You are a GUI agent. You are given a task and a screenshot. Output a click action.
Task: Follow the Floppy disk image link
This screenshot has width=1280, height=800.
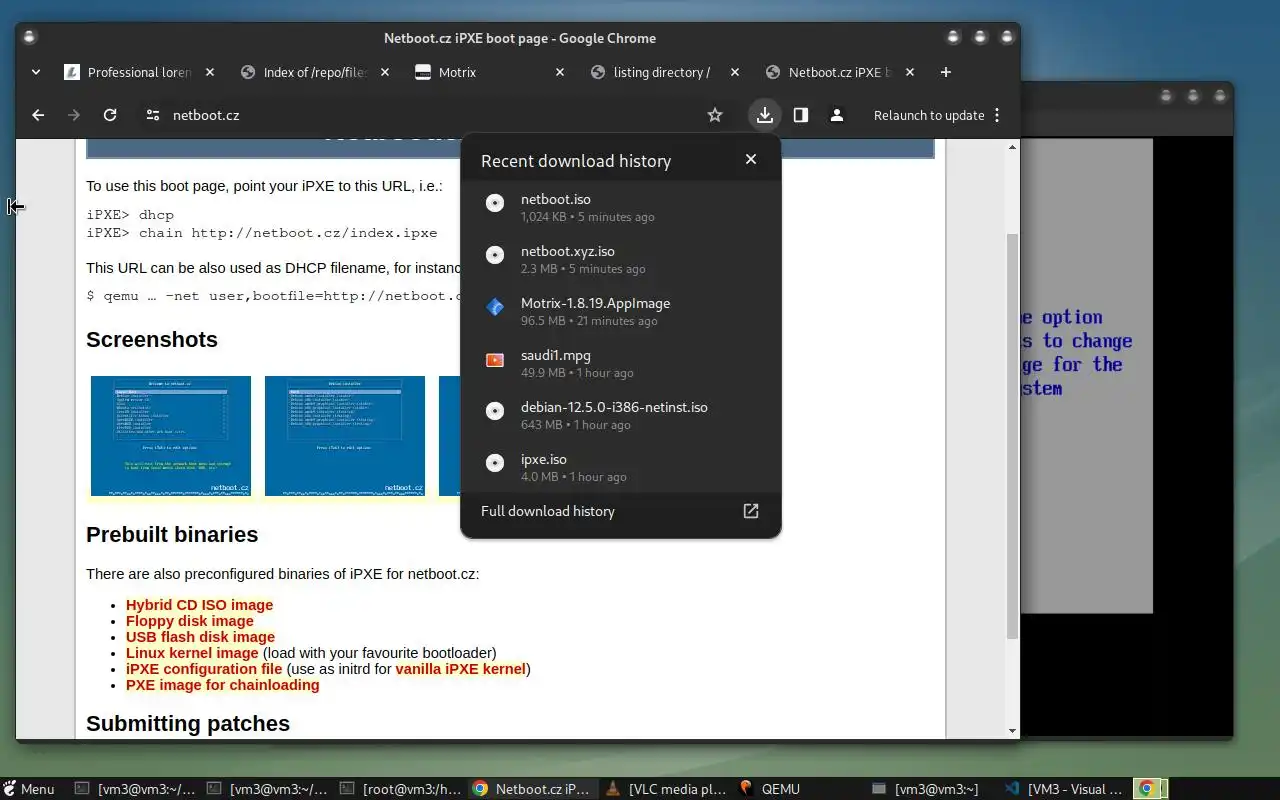click(190, 621)
